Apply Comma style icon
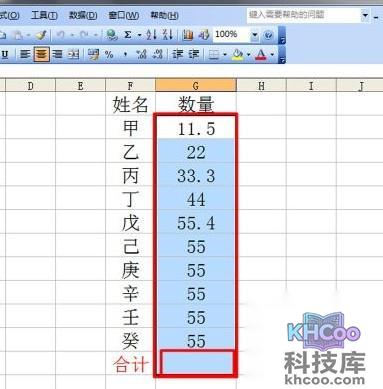This screenshot has width=383, height=389. coord(125,54)
